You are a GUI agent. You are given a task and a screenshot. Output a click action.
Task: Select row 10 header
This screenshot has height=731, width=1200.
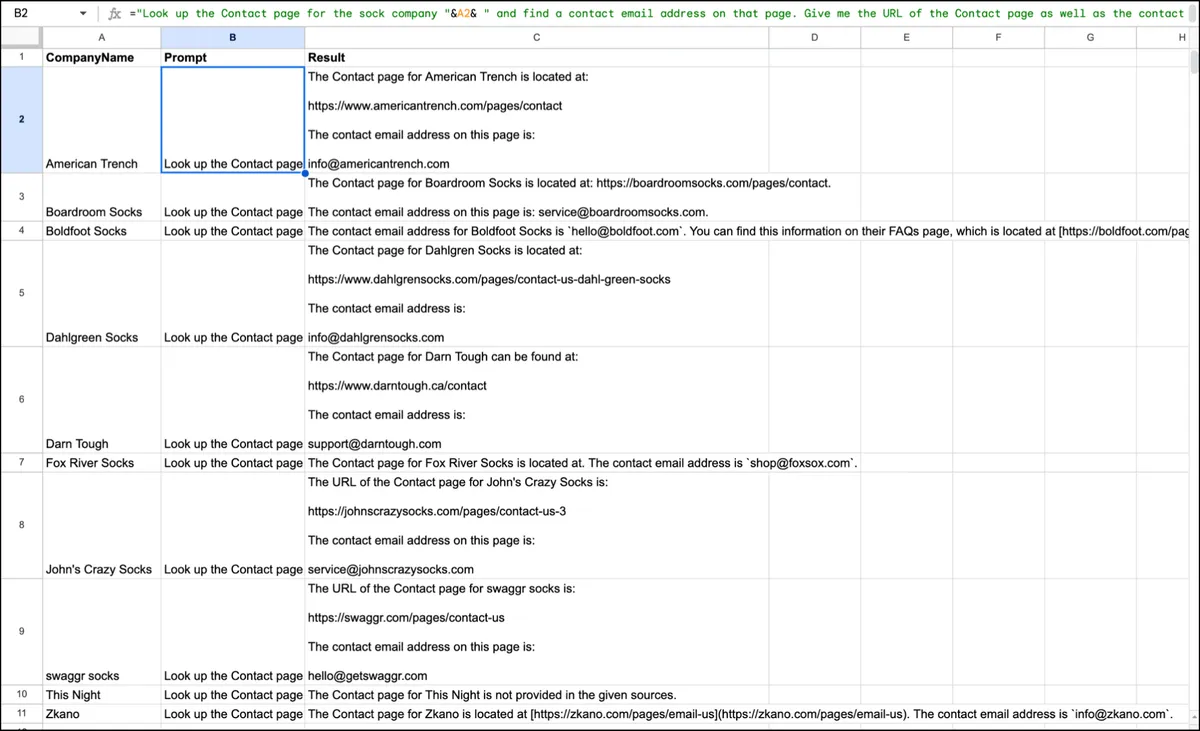coord(21,694)
